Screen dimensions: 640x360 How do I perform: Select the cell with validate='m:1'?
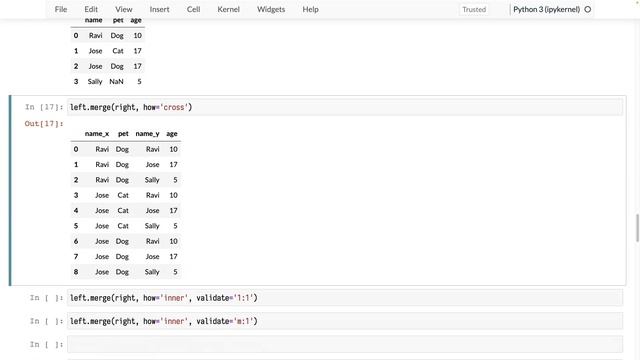coord(345,321)
